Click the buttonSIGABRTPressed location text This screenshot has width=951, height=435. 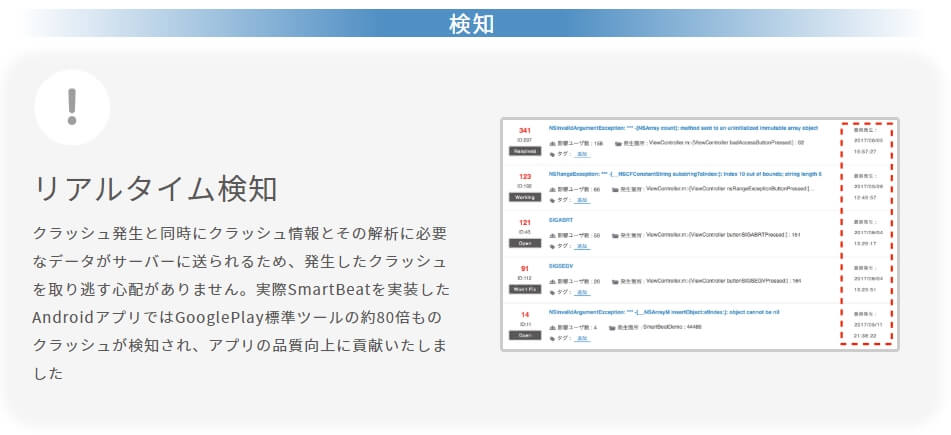[724, 235]
